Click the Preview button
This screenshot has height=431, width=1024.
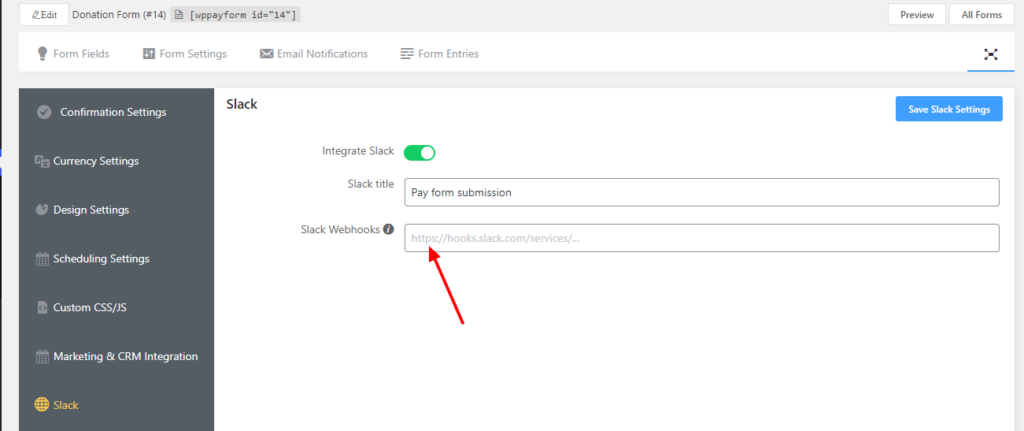(916, 15)
